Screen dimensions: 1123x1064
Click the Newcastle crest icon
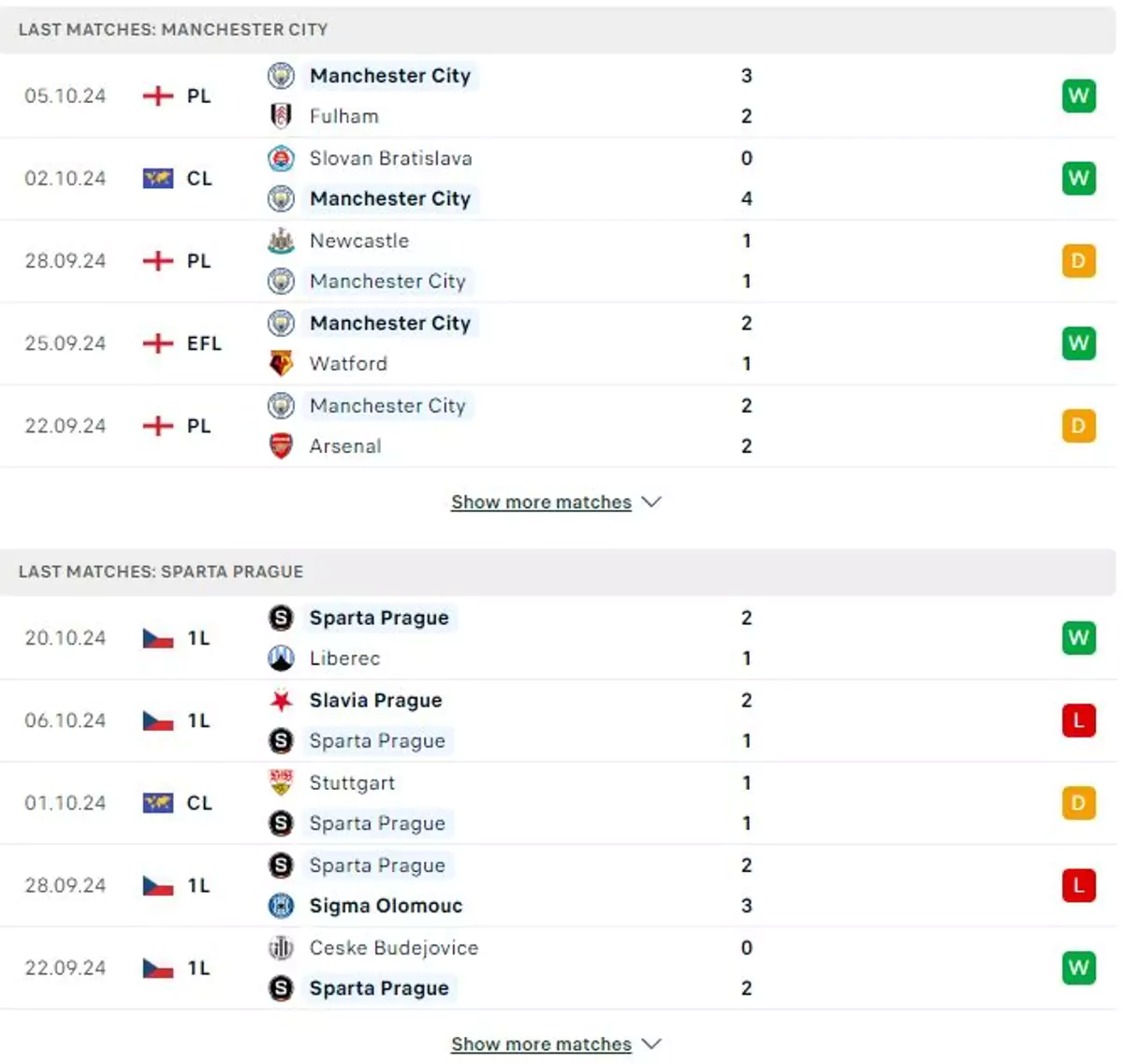coord(281,240)
